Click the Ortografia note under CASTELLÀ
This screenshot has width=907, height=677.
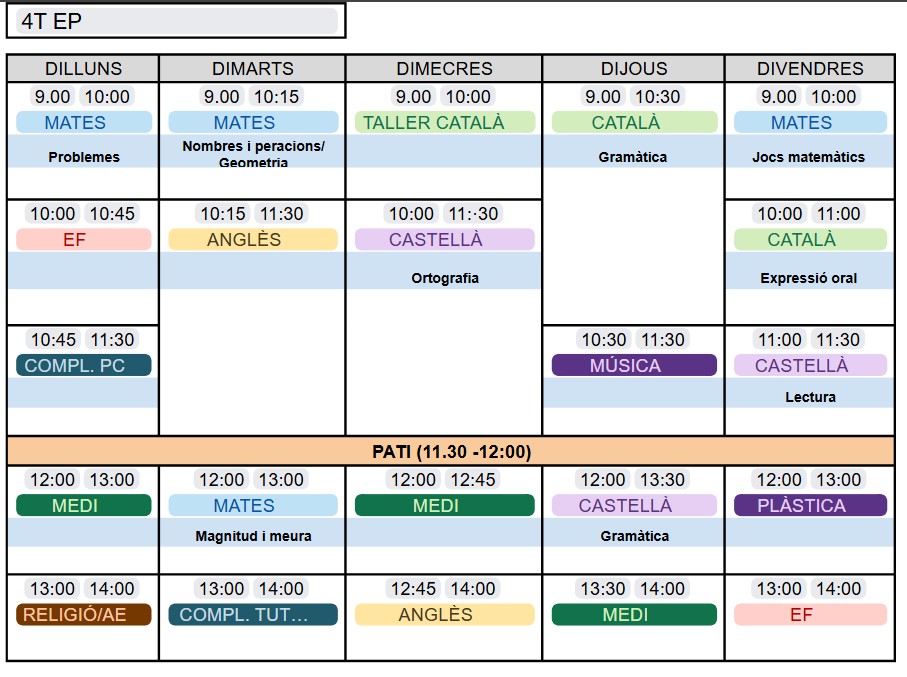click(x=444, y=278)
